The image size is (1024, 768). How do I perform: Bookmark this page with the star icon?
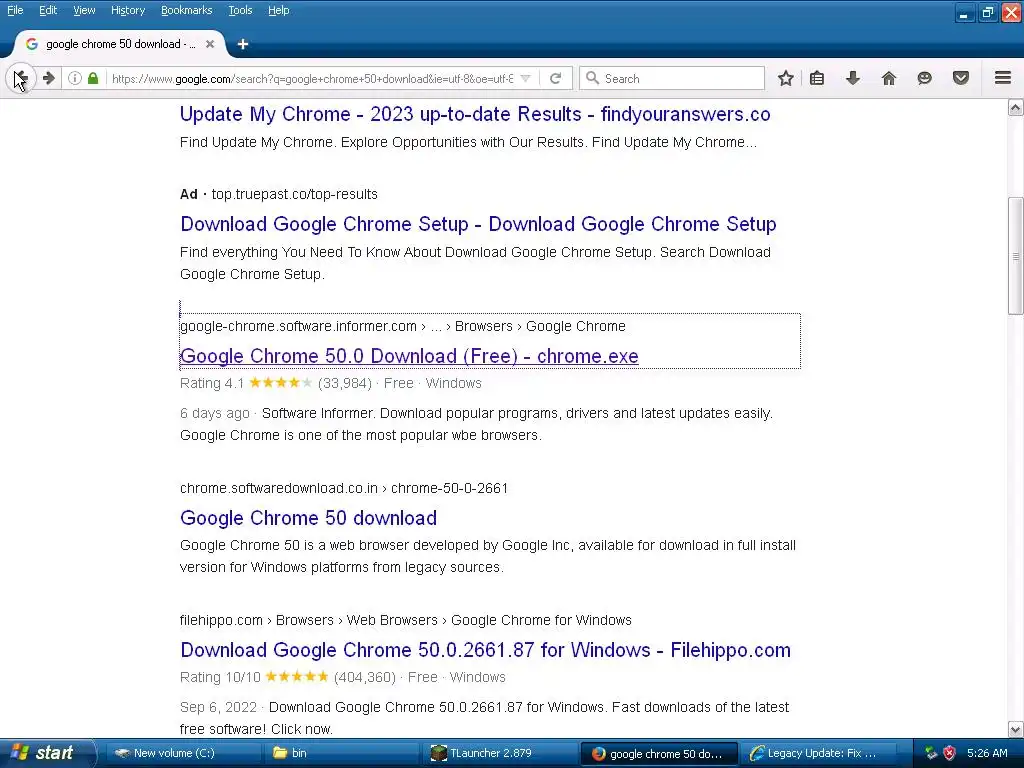(786, 78)
